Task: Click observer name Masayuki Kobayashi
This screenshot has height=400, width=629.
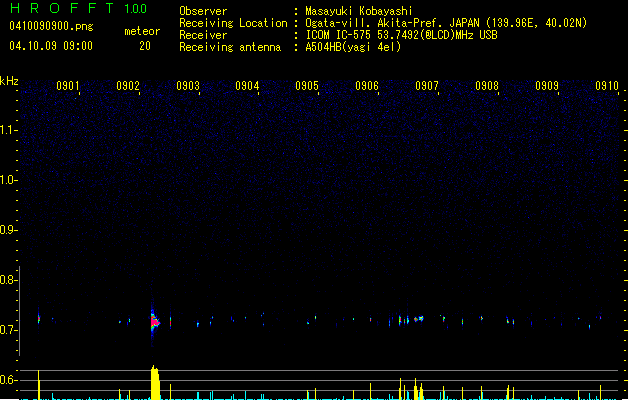Action: click(359, 11)
